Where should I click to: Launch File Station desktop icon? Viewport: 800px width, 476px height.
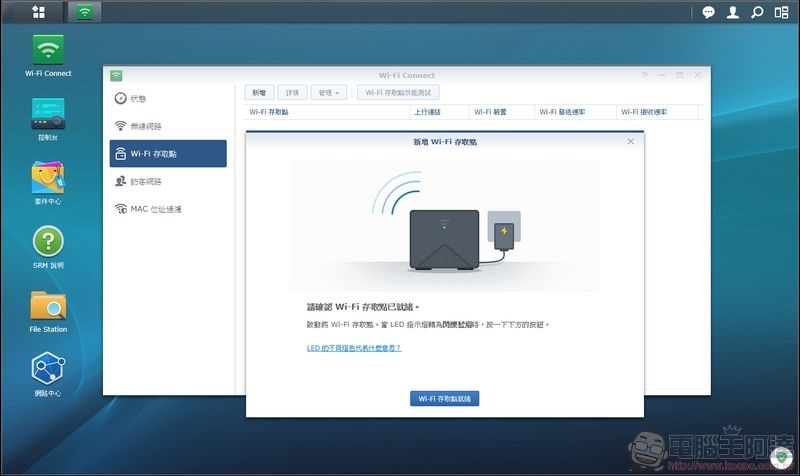click(48, 312)
